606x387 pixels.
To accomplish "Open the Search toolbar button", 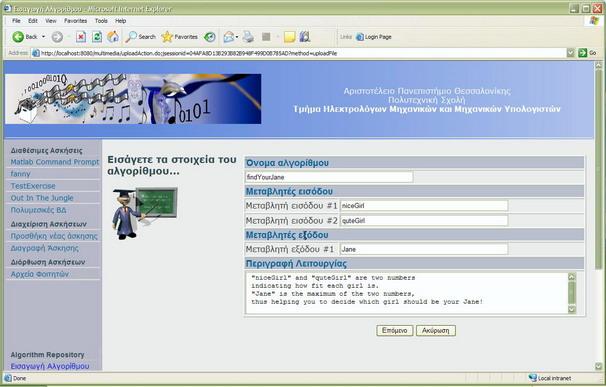I will tap(141, 37).
